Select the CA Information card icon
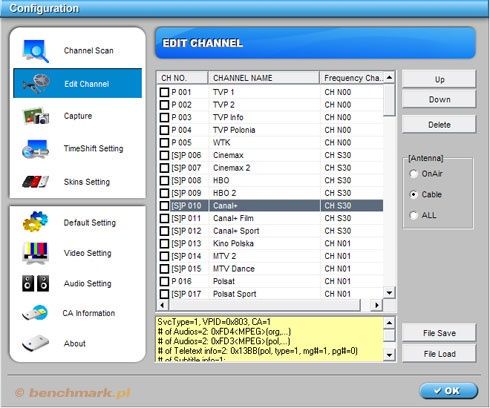The width and height of the screenshot is (490, 408). (35, 313)
